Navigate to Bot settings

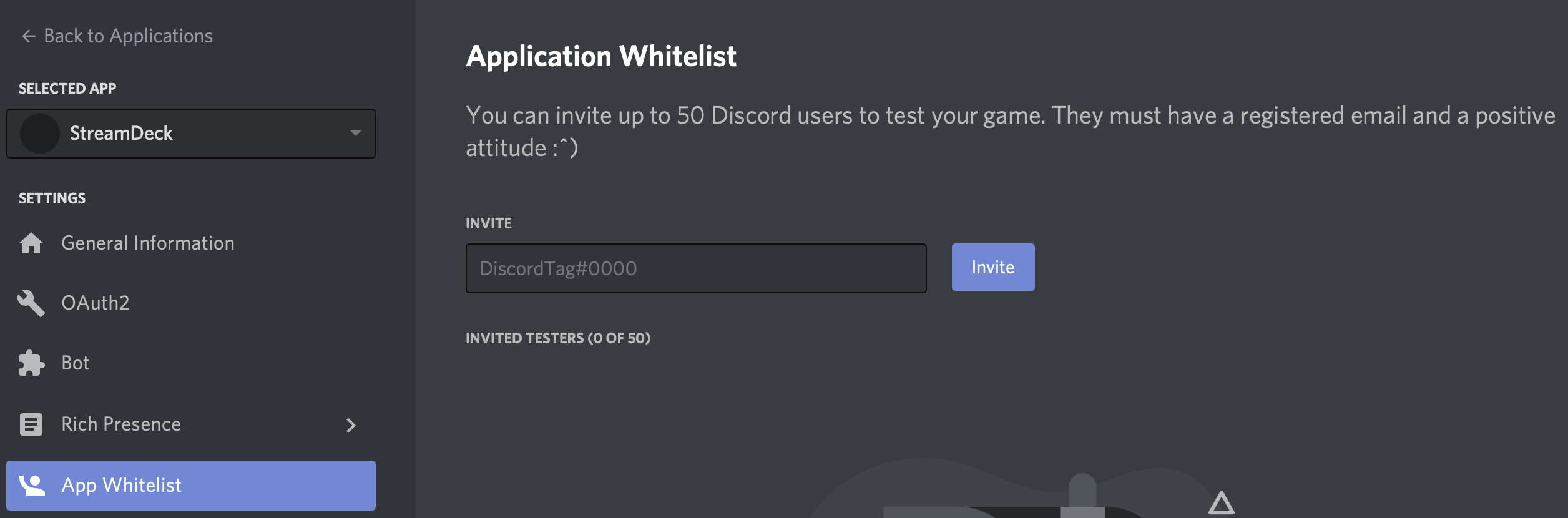(x=75, y=363)
